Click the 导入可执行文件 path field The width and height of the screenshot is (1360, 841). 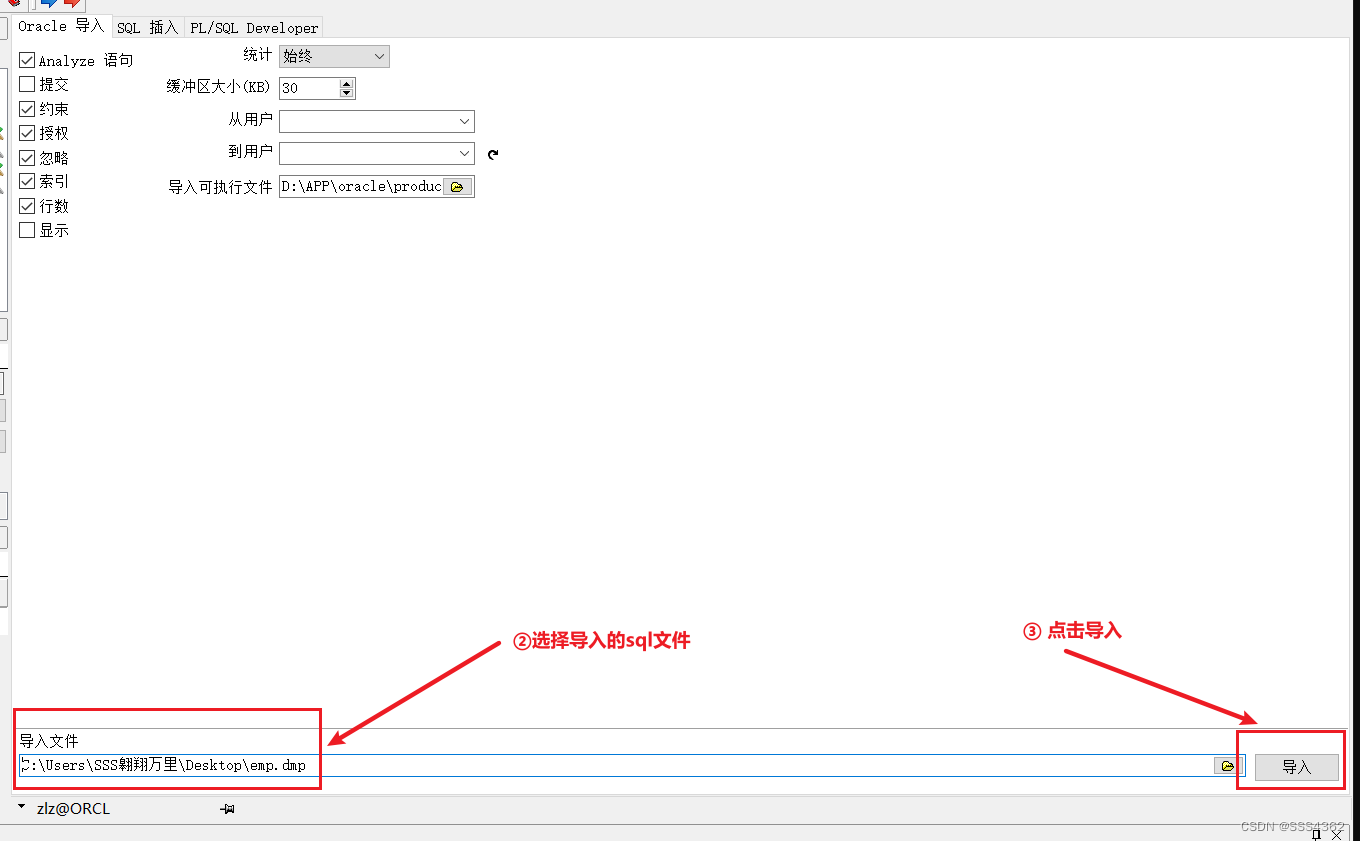tap(361, 187)
